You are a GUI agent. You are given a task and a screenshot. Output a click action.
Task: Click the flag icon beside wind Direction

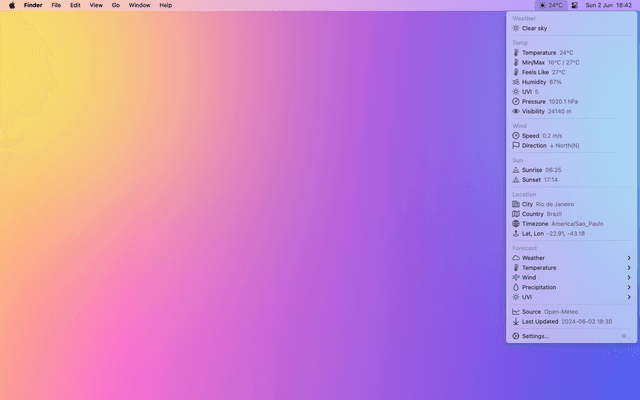(x=516, y=145)
